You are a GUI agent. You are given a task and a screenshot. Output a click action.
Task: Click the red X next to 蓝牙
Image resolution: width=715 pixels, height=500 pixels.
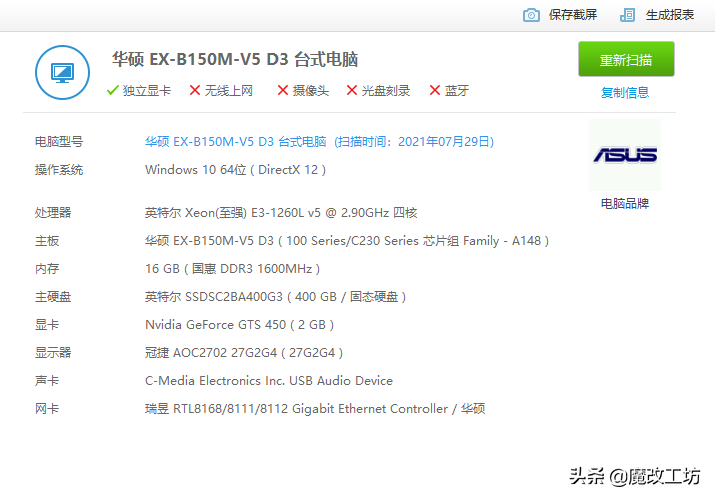click(435, 90)
